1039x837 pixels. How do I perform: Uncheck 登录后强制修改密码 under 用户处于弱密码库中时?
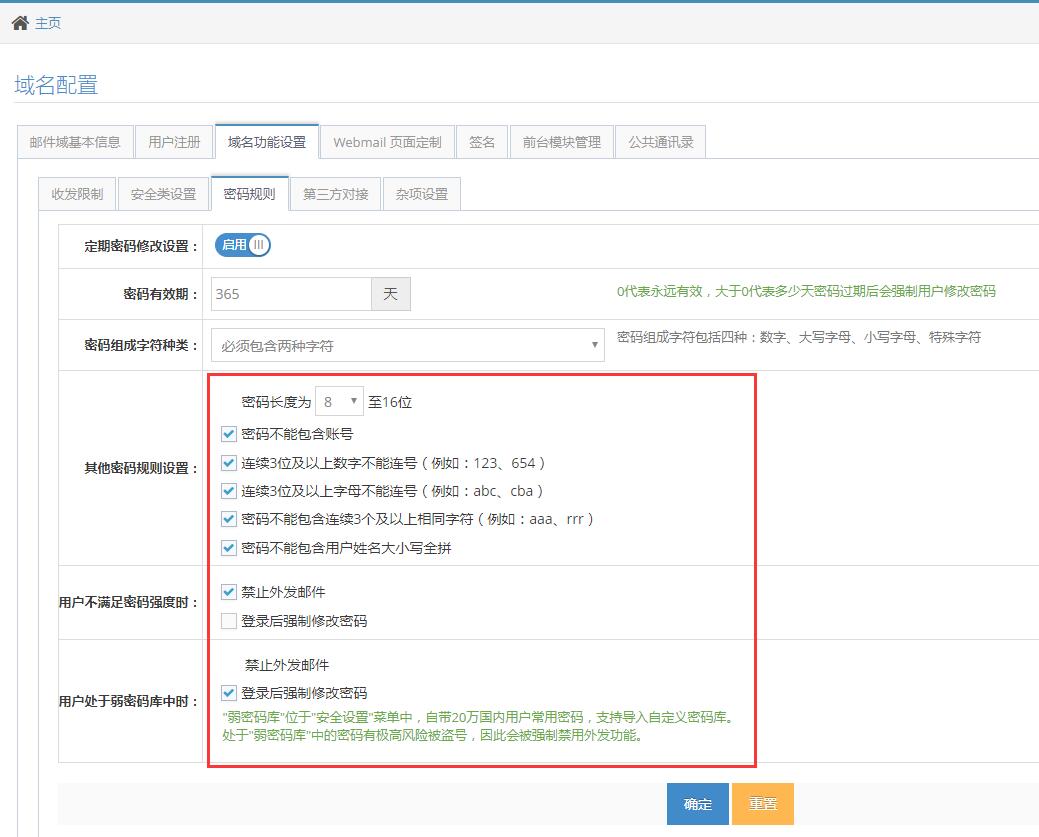[x=229, y=693]
